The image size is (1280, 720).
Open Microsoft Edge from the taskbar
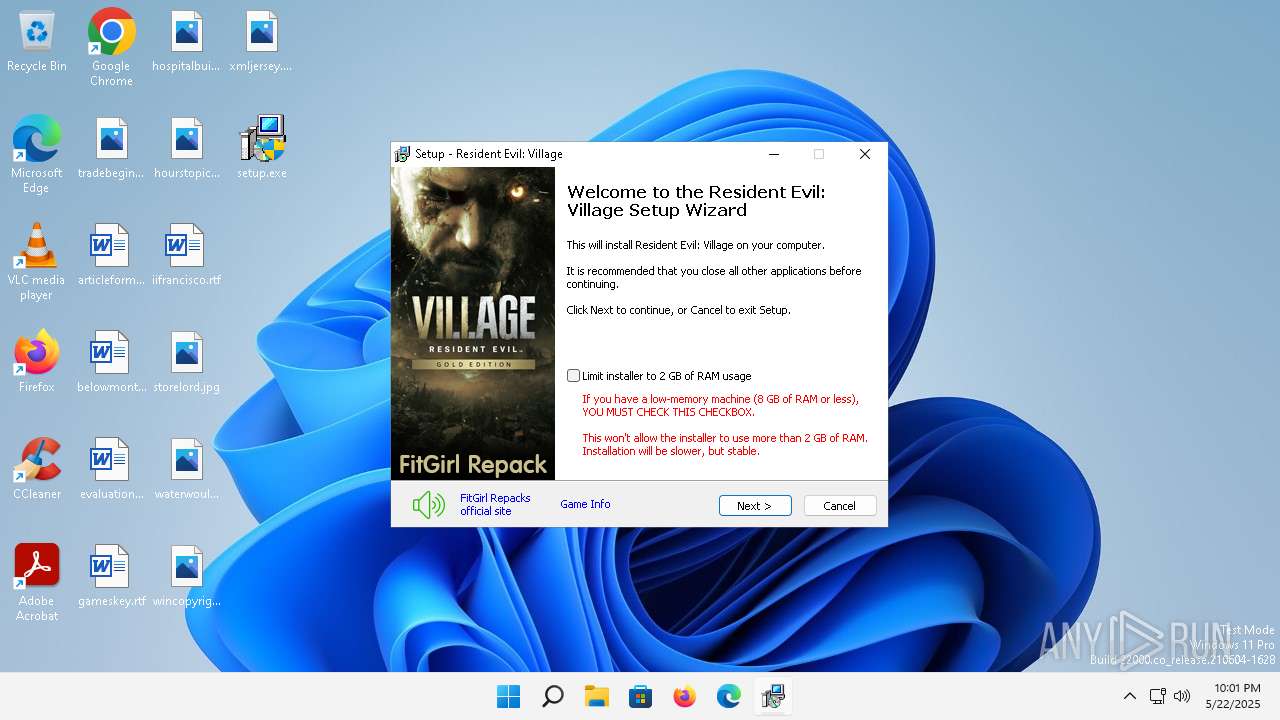[x=729, y=696]
